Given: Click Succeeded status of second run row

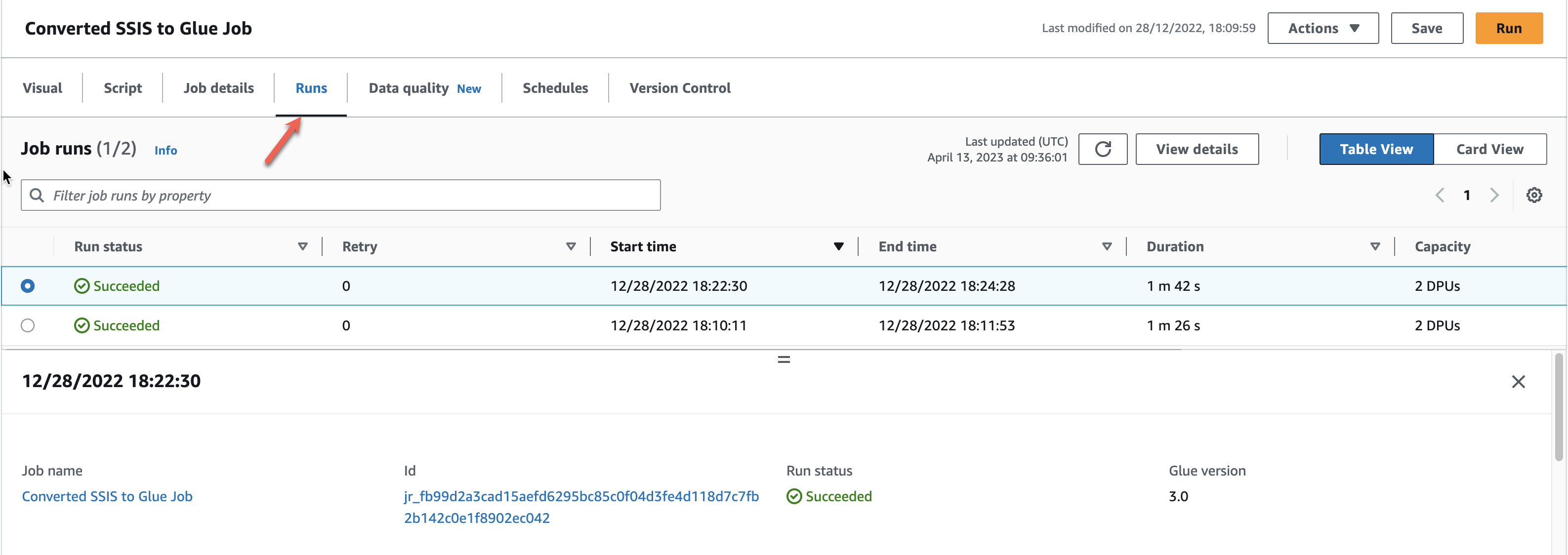Looking at the screenshot, I should coord(117,325).
